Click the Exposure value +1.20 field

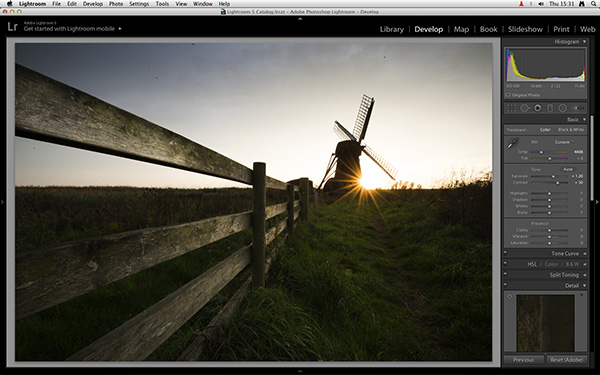577,176
